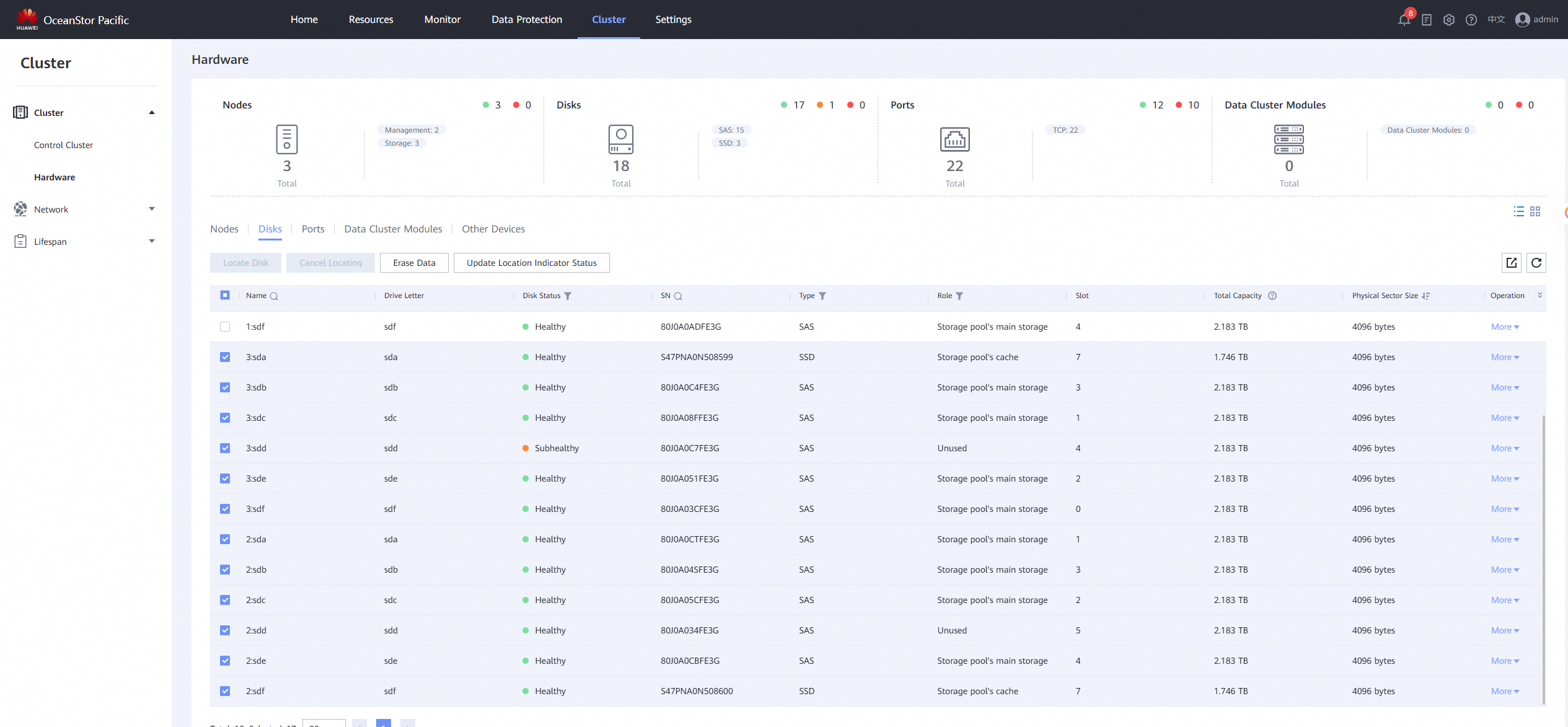Open the help question mark icon
Image resolution: width=1568 pixels, height=727 pixels.
tap(1471, 20)
